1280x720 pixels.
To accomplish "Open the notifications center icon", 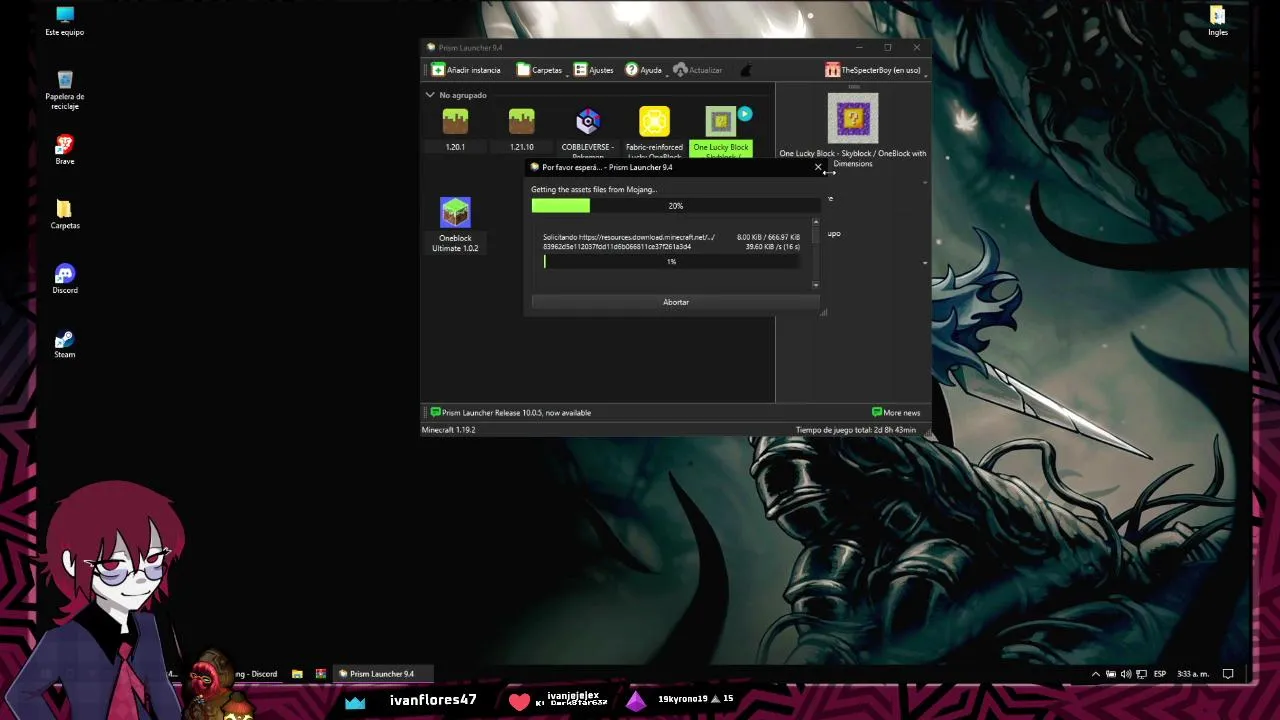I will (1229, 674).
